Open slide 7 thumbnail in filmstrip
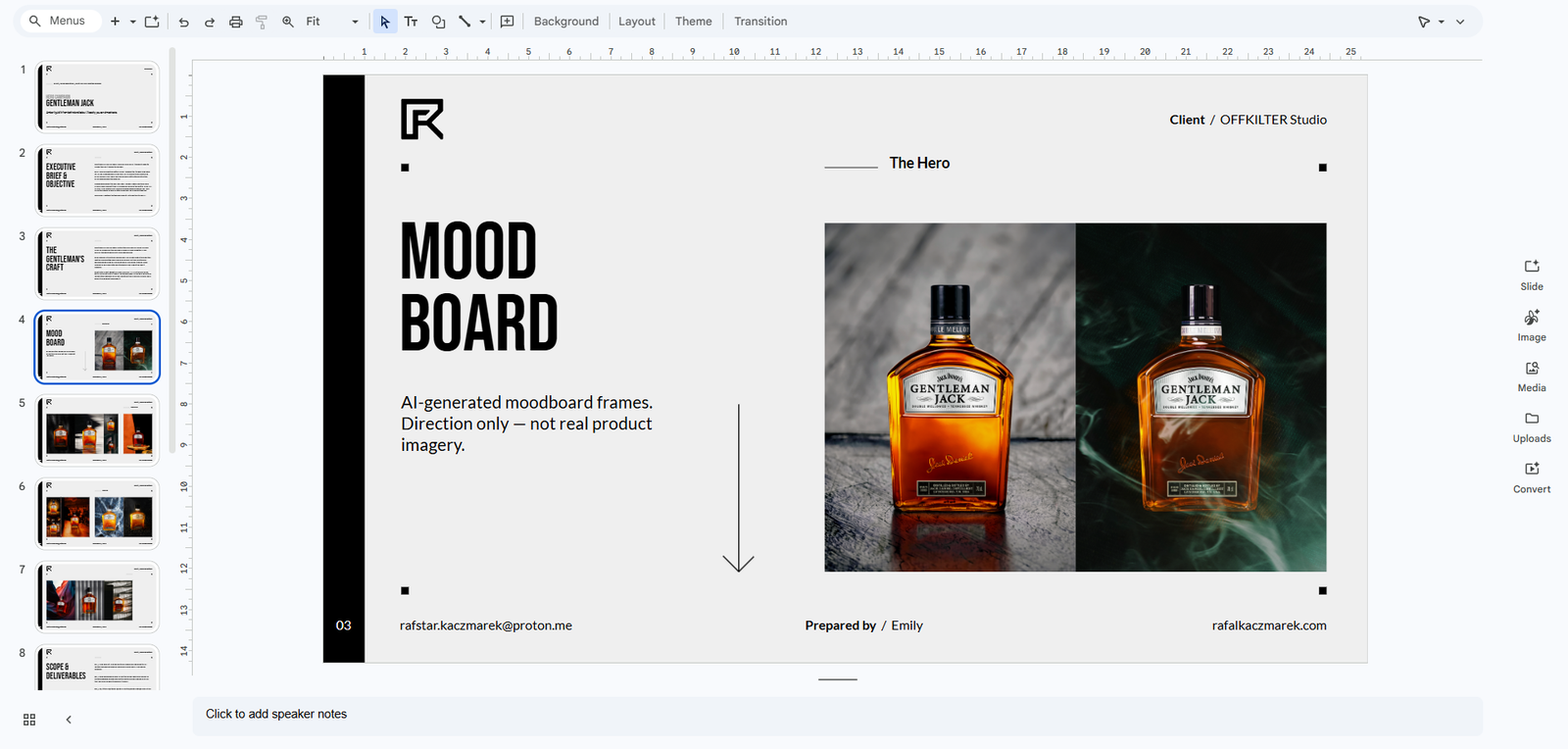The image size is (1568, 749). 97,597
